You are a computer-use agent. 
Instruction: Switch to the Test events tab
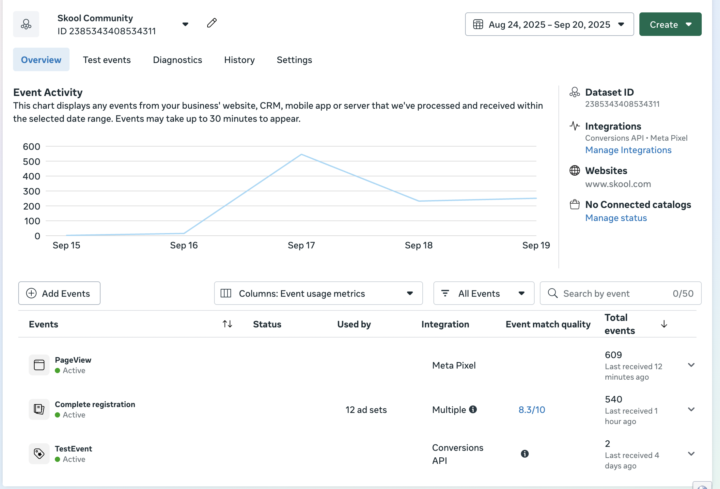tap(107, 60)
